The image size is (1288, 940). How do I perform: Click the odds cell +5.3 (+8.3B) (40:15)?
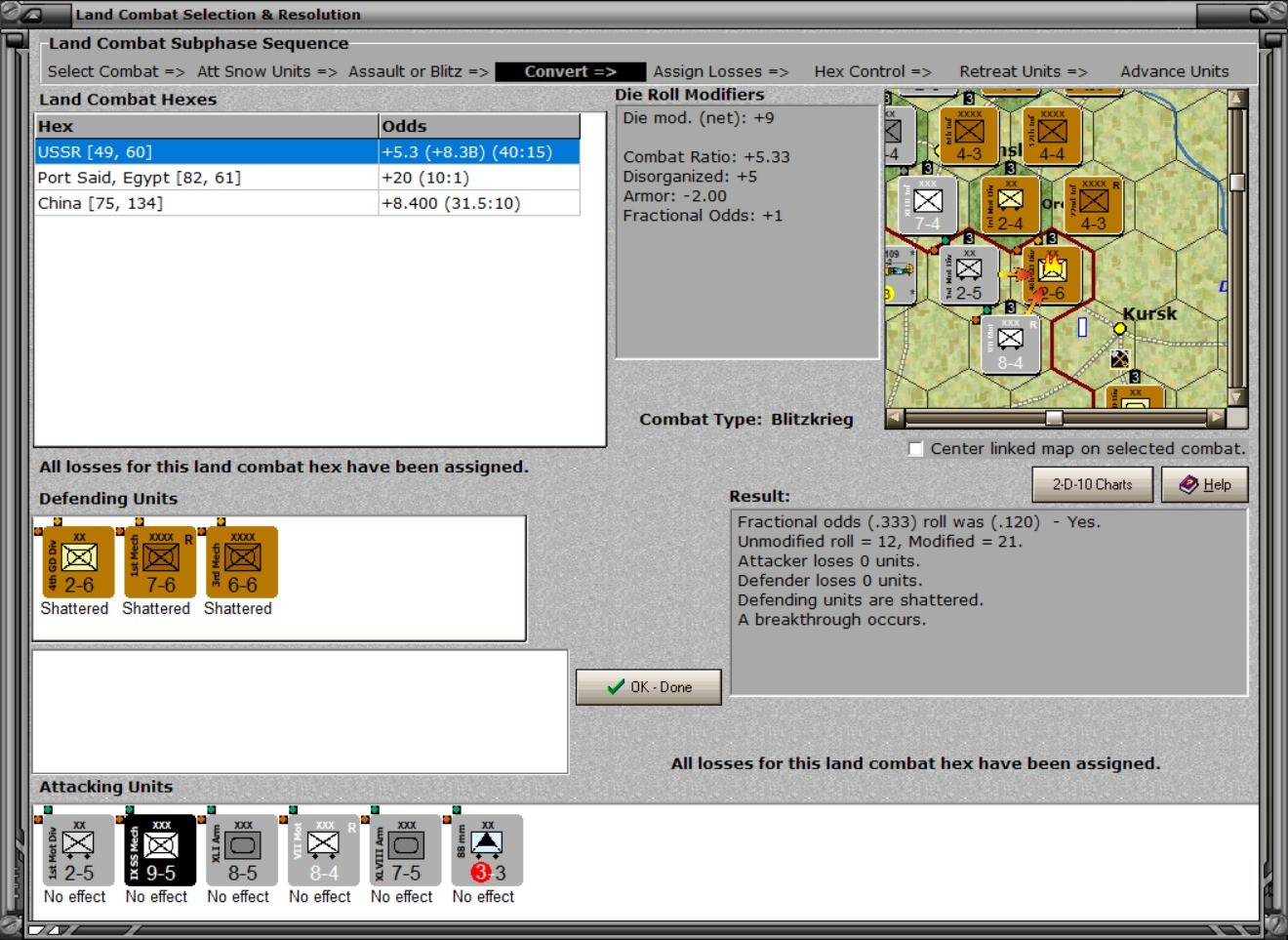(479, 152)
